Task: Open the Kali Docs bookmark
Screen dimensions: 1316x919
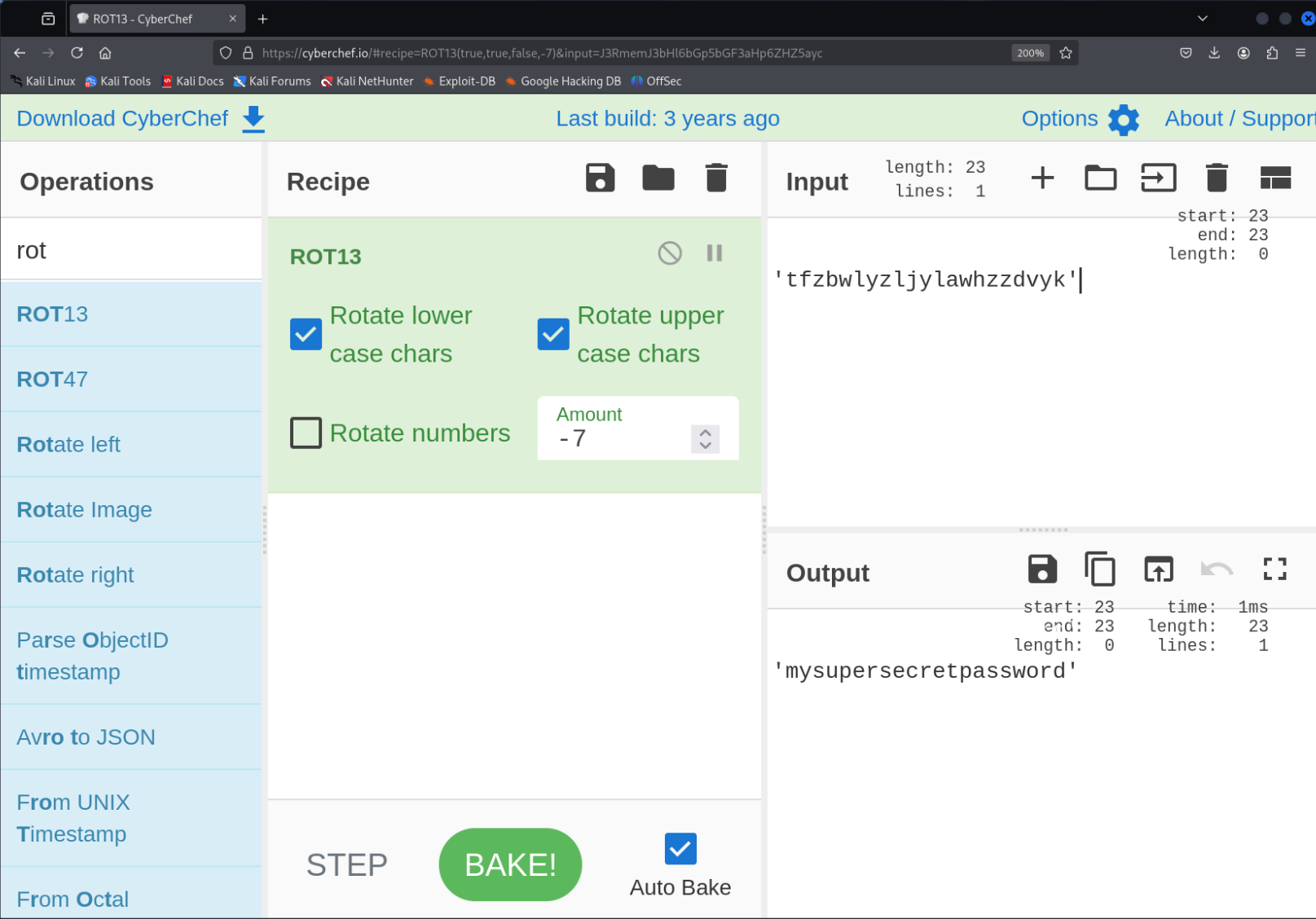Action: click(x=192, y=81)
